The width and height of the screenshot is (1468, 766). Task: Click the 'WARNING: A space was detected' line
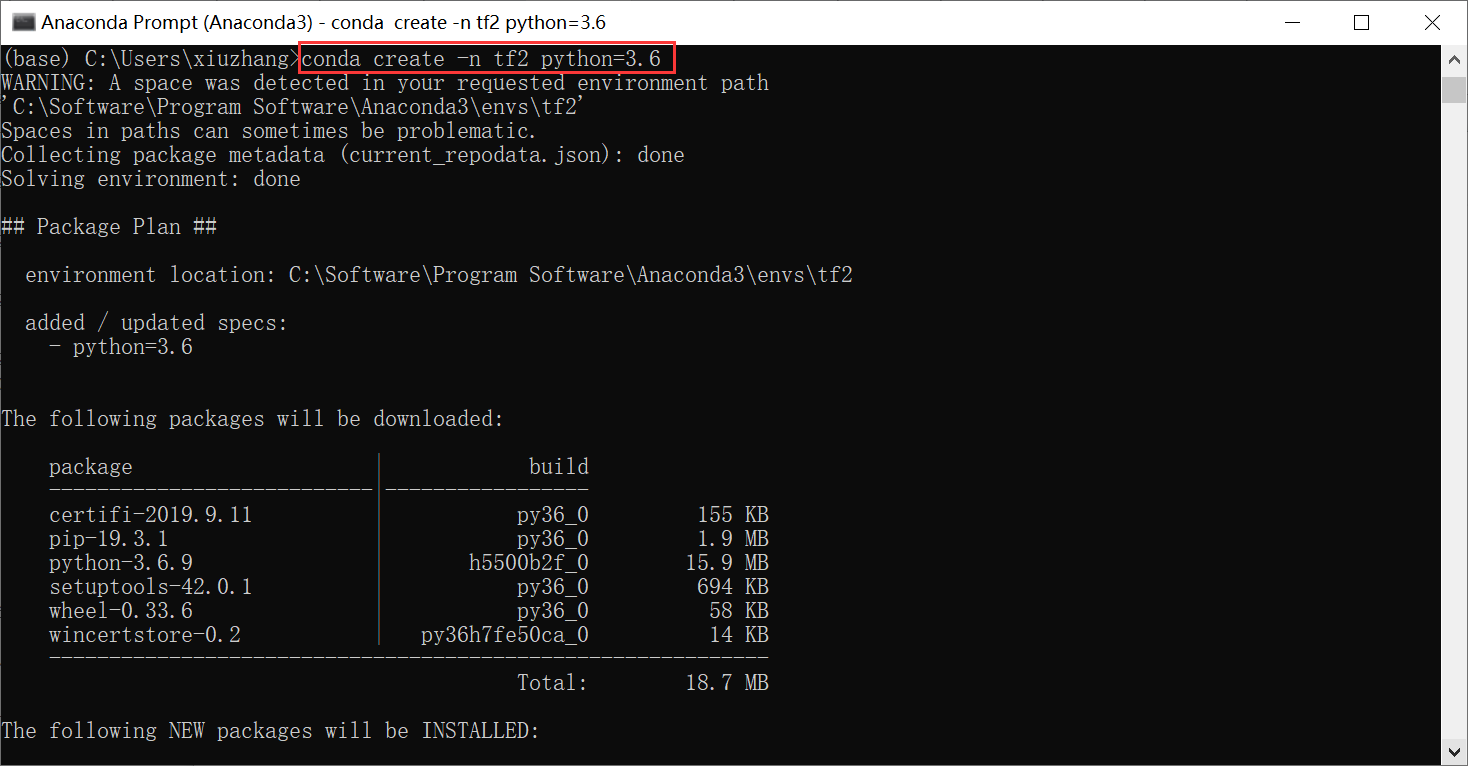point(385,83)
